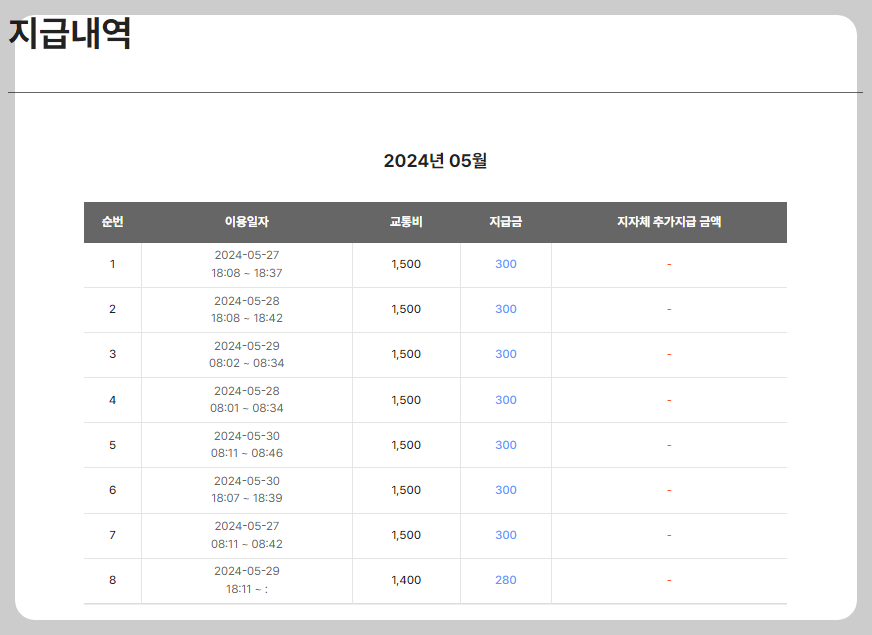Click the 300 payment in row 2

coord(506,309)
